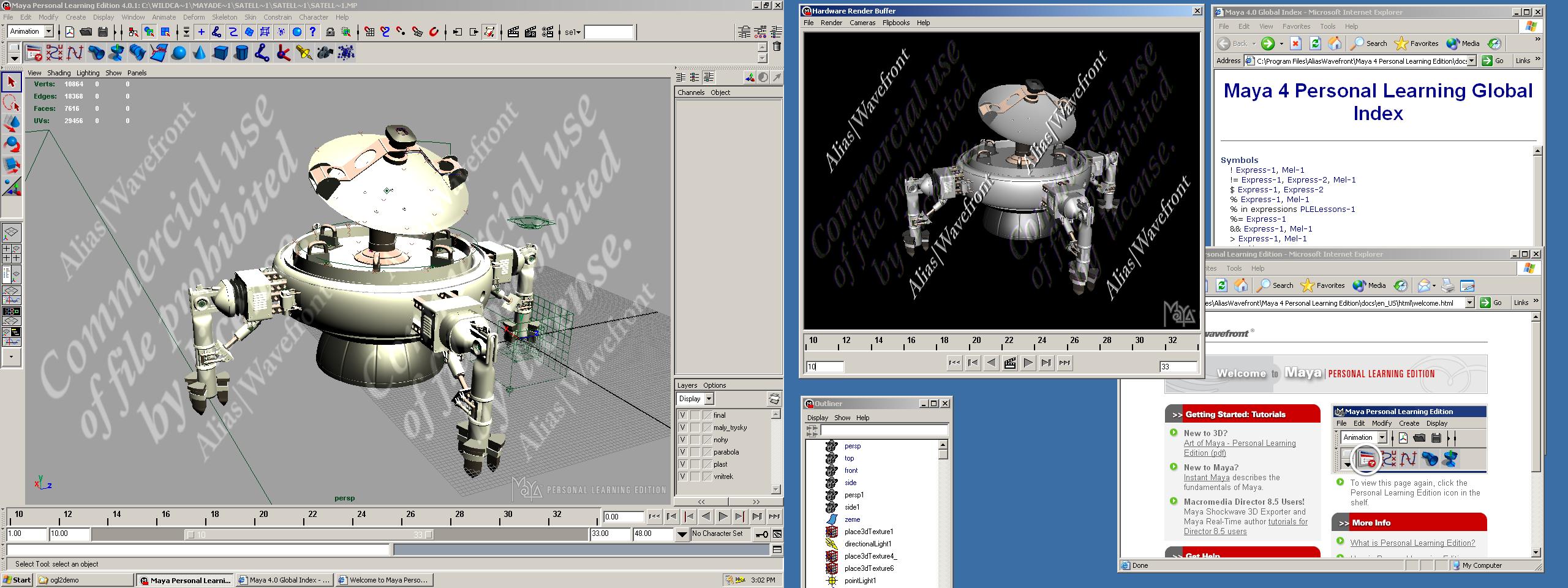This screenshot has height=588, width=1568.
Task: Open Flipbooks menu in Hardware Render Buffer
Action: tap(896, 23)
